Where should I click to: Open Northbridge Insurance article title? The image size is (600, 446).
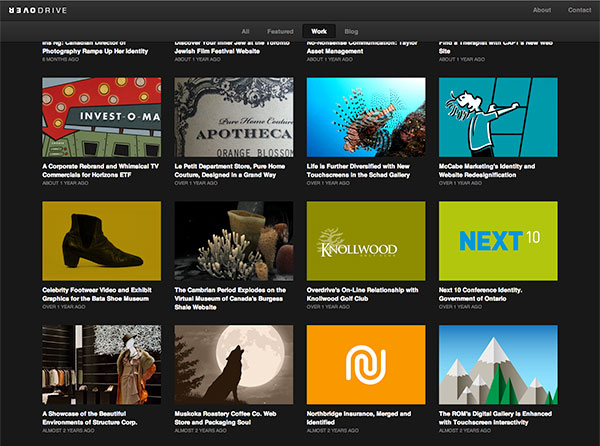pos(359,418)
